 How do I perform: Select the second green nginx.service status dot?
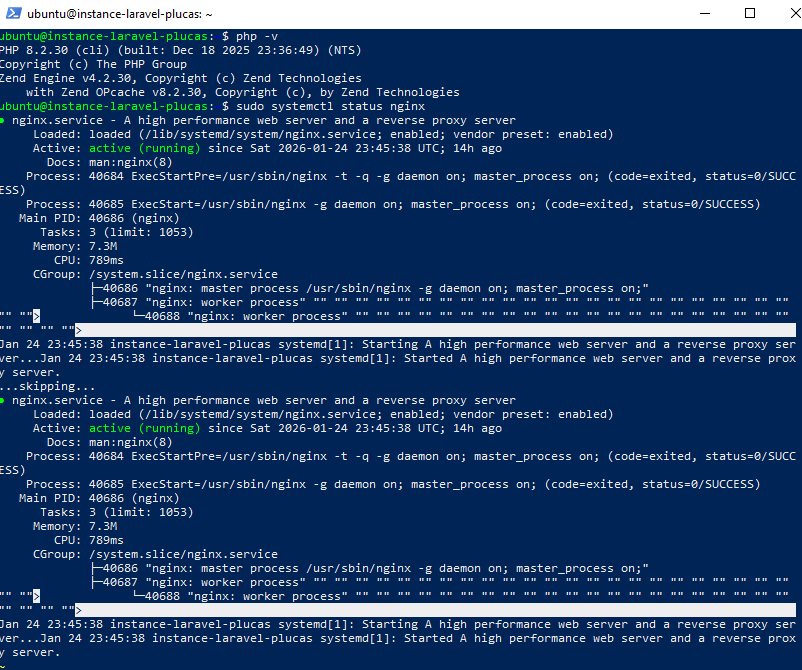point(8,399)
